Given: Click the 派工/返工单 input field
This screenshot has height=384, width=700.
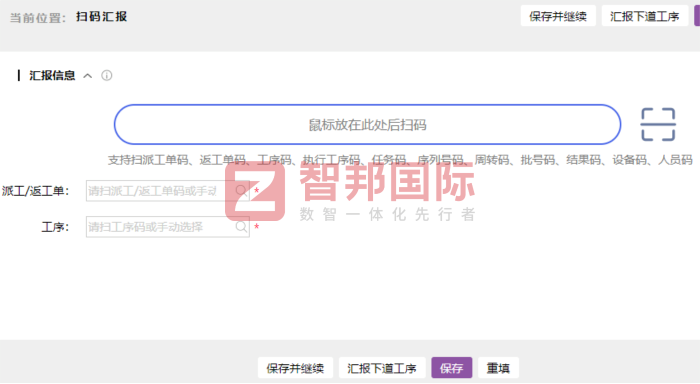Looking at the screenshot, I should click(167, 191).
